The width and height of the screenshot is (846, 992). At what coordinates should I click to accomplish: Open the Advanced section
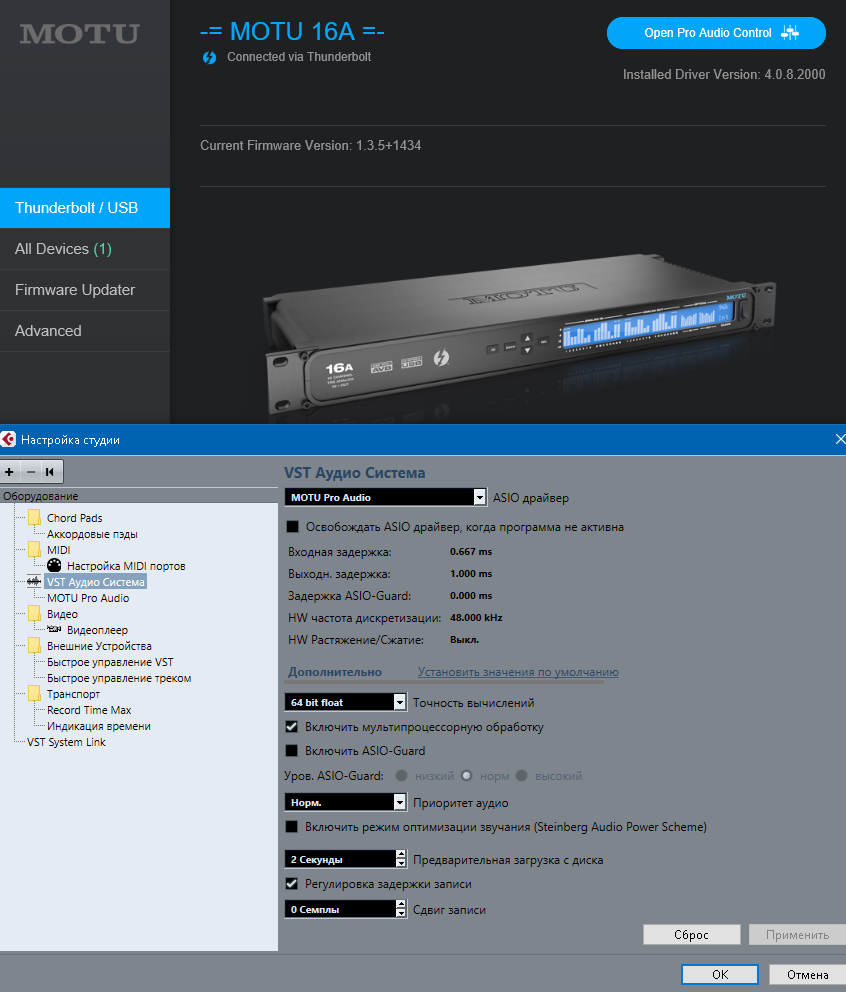coord(85,331)
